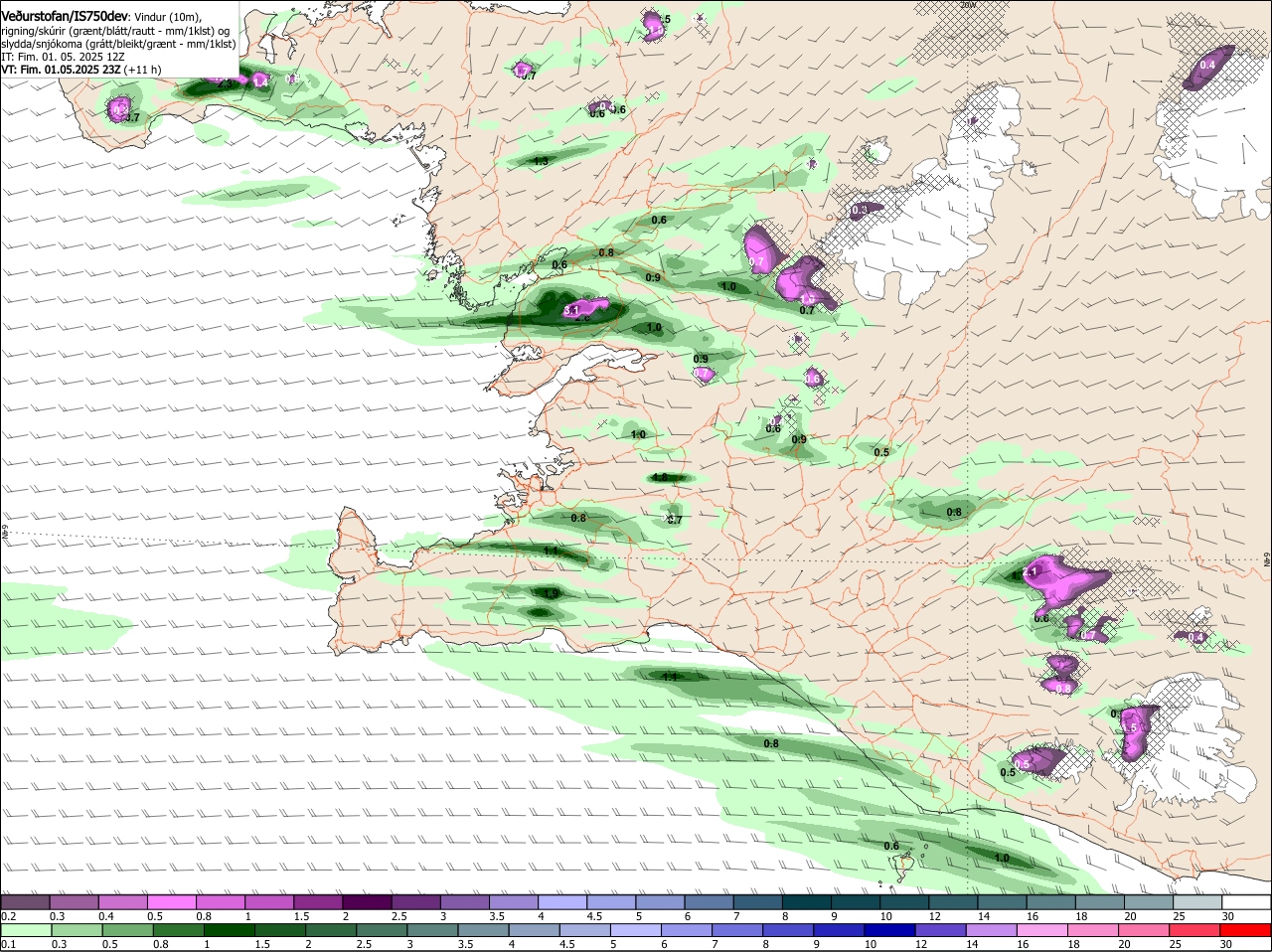The width and height of the screenshot is (1272, 952).
Task: Select rain legend swatch starting at 20
Action: pyautogui.click(x=1144, y=930)
